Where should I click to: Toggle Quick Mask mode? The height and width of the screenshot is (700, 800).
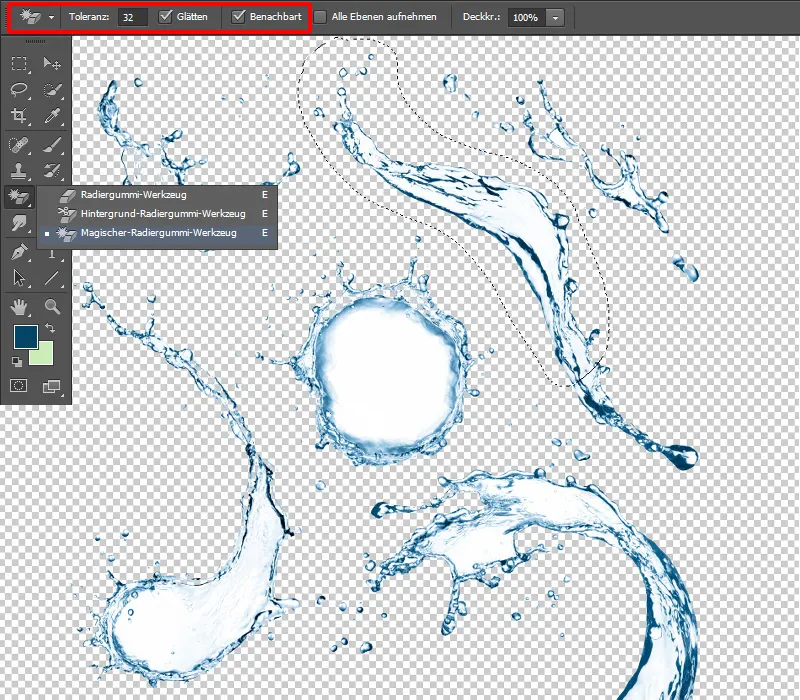(19, 386)
